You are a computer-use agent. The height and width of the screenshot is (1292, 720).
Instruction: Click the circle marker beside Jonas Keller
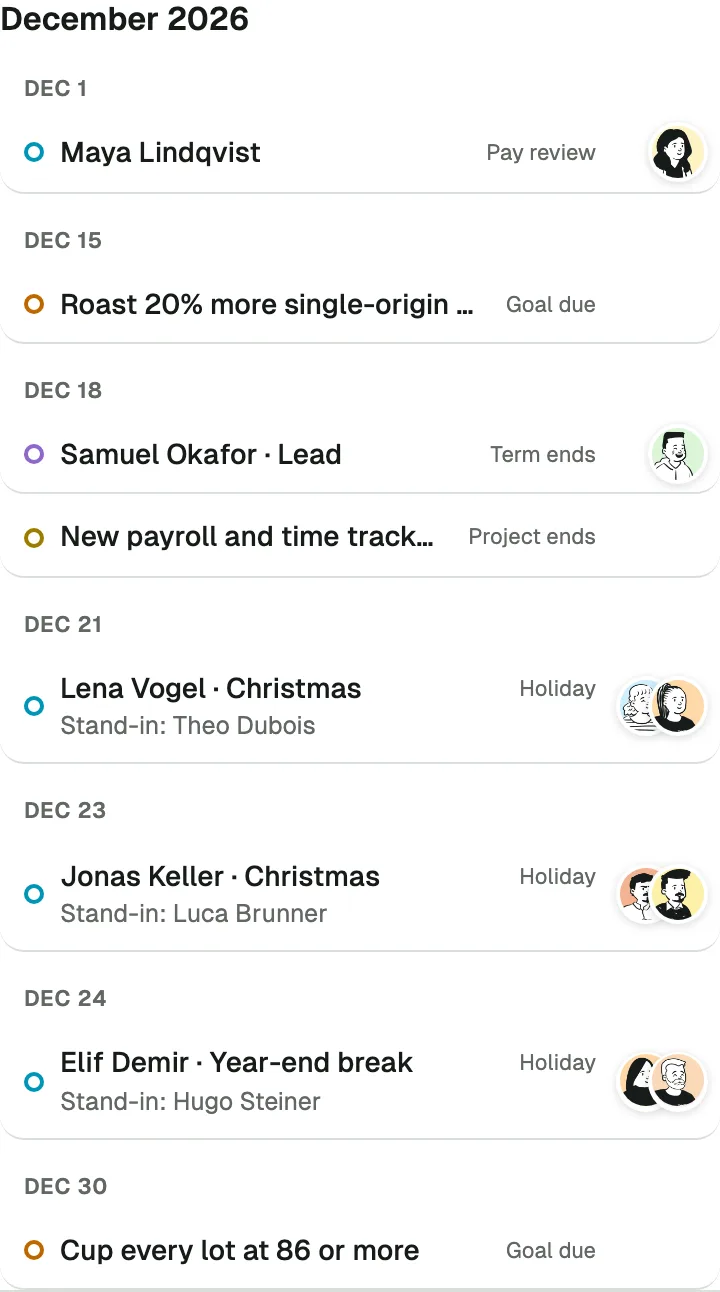coord(34,893)
